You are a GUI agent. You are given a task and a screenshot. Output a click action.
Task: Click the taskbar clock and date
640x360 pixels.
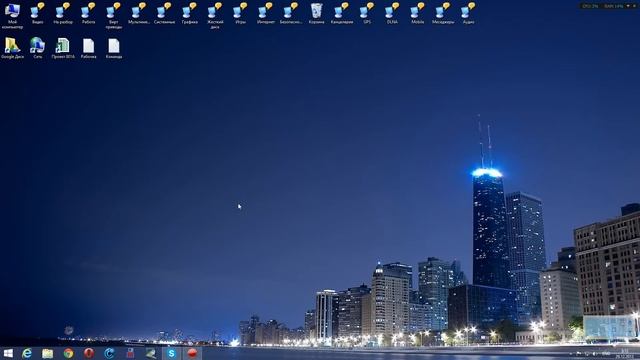pyautogui.click(x=624, y=353)
